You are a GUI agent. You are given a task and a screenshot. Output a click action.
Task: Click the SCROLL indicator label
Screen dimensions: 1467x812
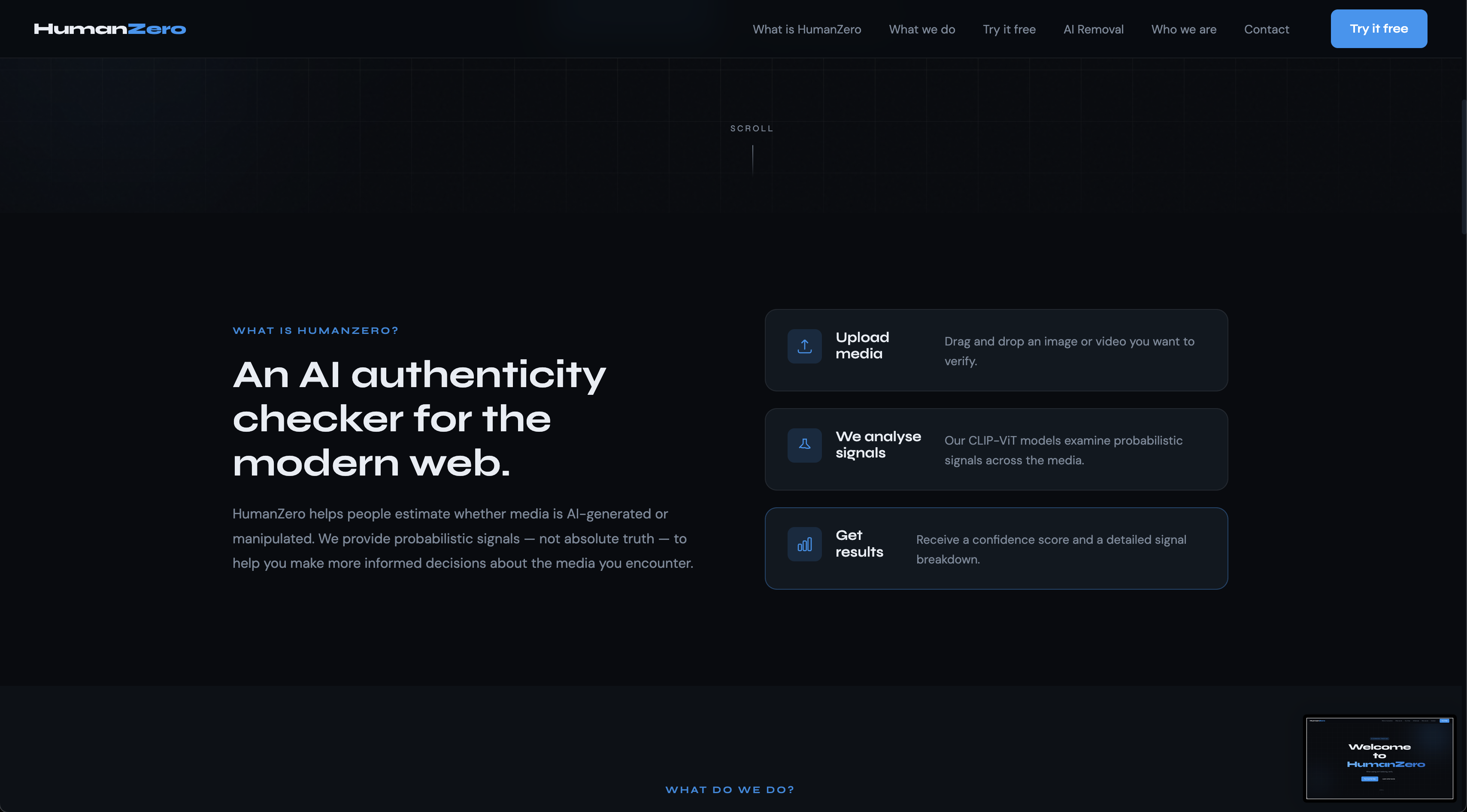point(752,129)
